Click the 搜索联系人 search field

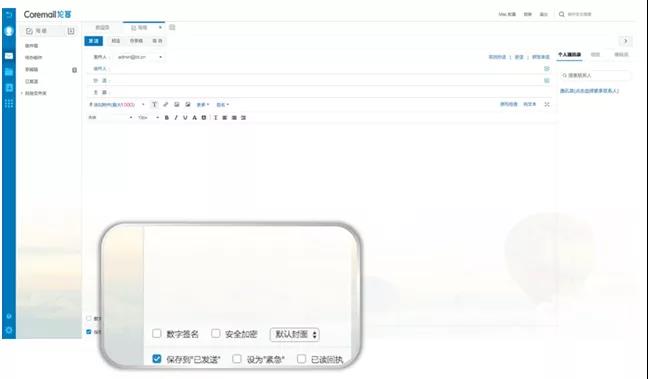pos(596,76)
